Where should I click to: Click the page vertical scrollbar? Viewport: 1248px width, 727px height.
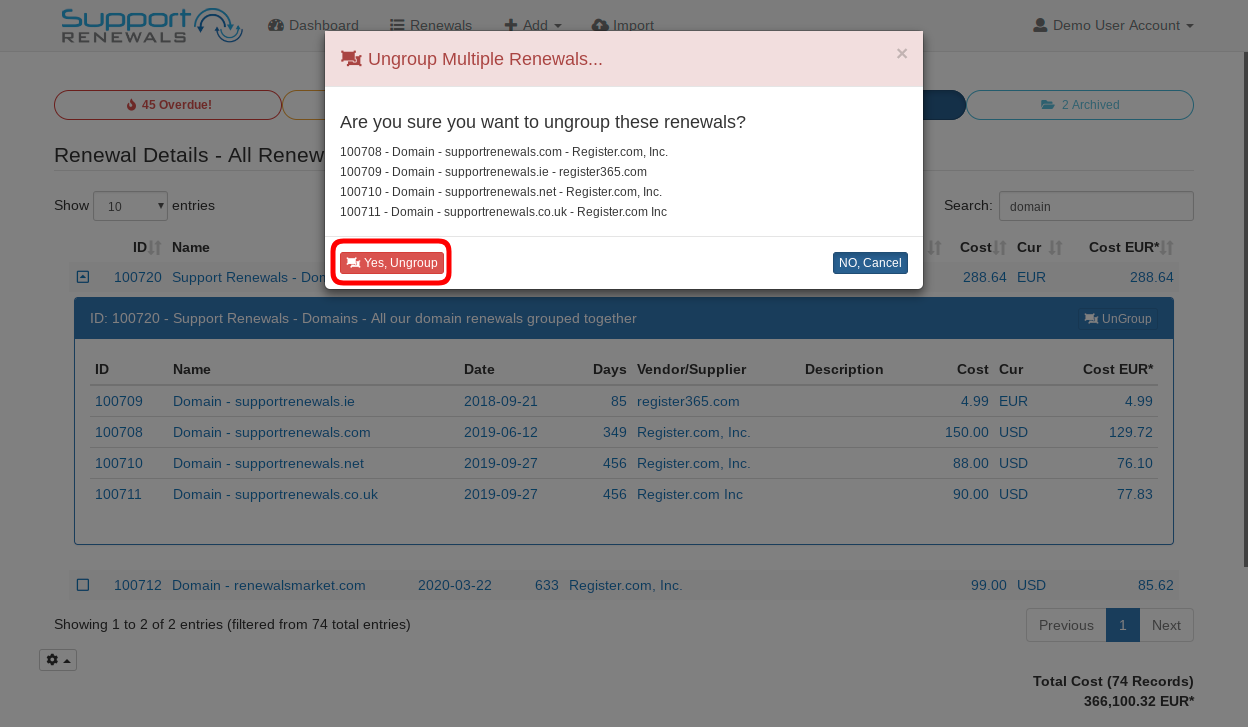pyautogui.click(x=1244, y=310)
